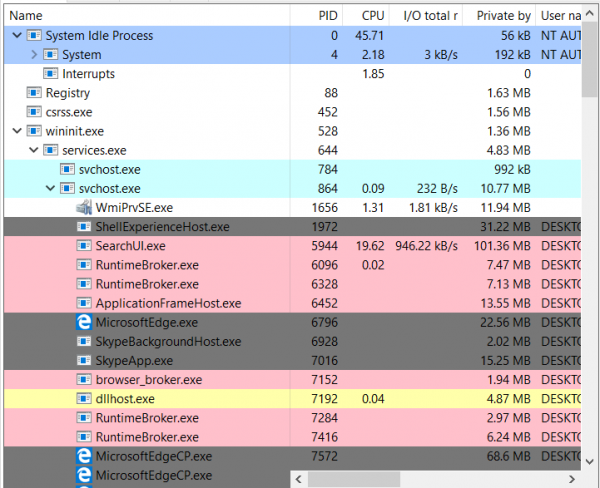Click the Edge icon for MicrosoftEdgeCP.exe PID 7572
Viewport: 600px width, 488px height.
85,455
